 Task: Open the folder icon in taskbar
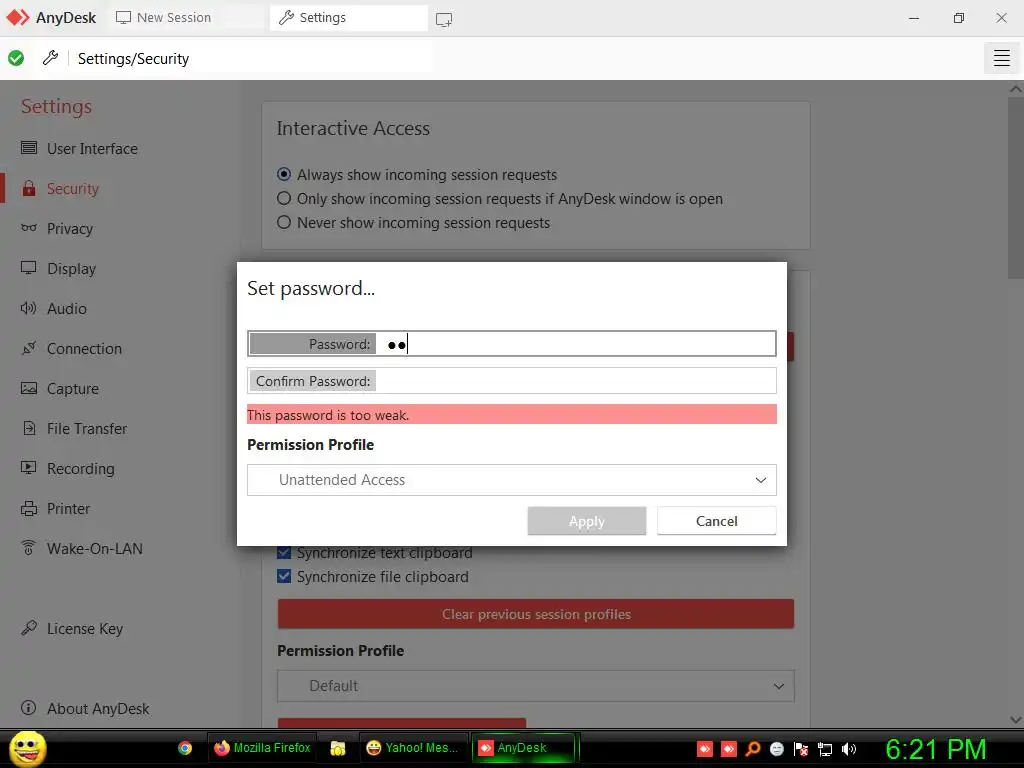point(338,748)
